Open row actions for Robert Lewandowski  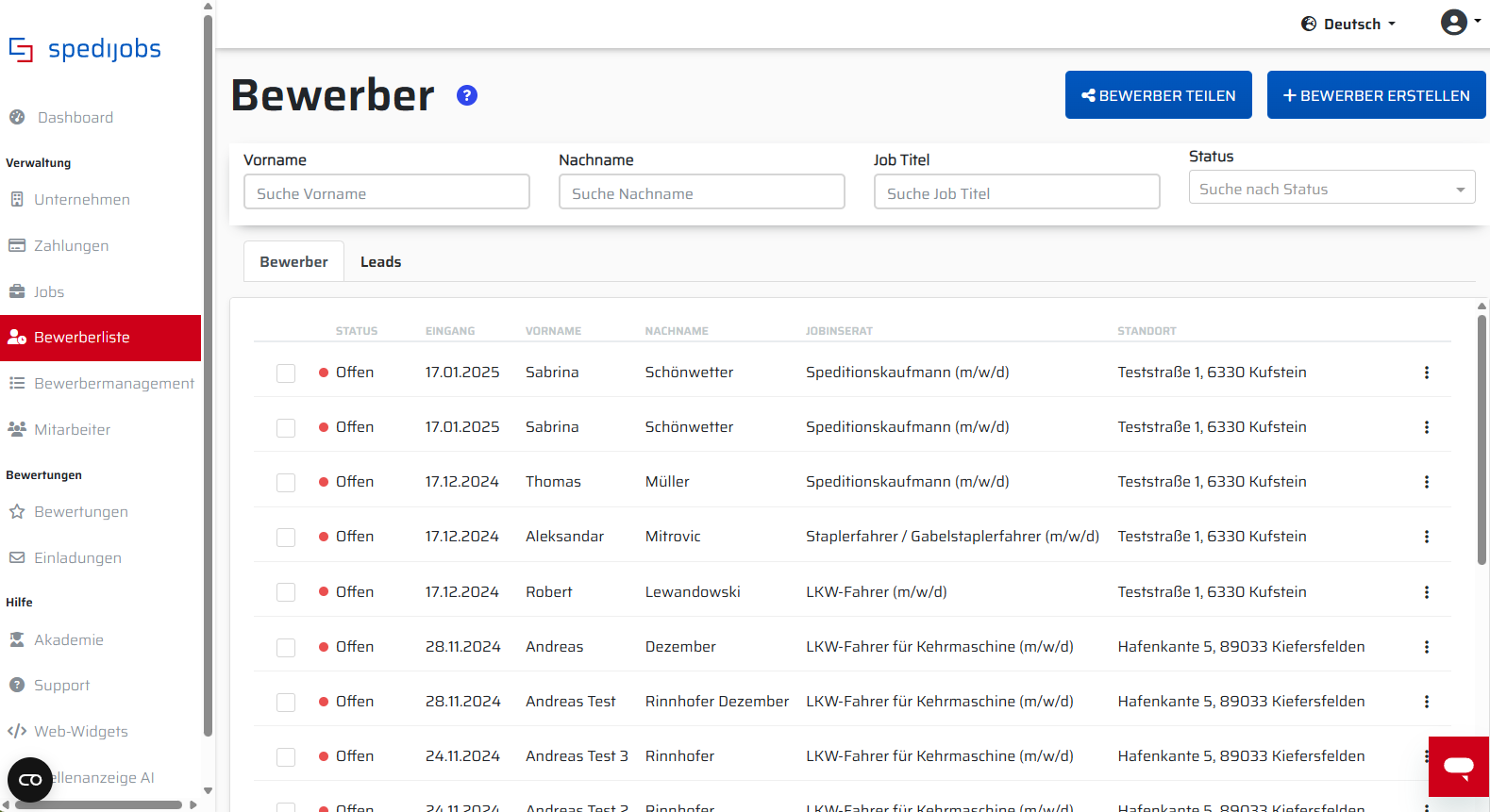tap(1427, 592)
